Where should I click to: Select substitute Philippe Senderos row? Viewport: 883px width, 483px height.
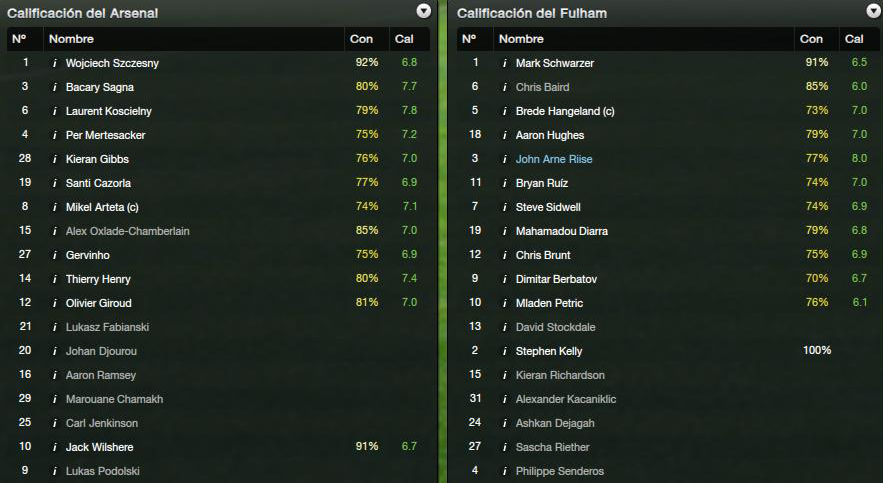click(668, 471)
